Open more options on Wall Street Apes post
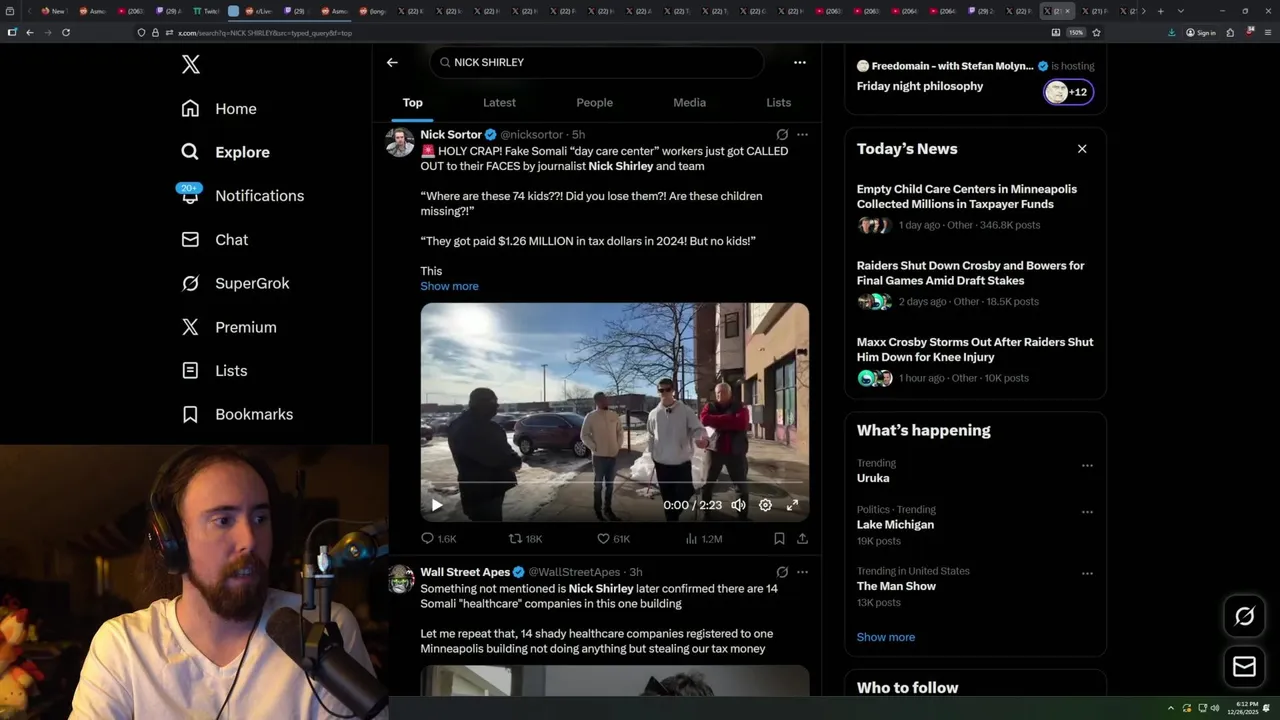Image resolution: width=1280 pixels, height=720 pixels. (x=802, y=572)
